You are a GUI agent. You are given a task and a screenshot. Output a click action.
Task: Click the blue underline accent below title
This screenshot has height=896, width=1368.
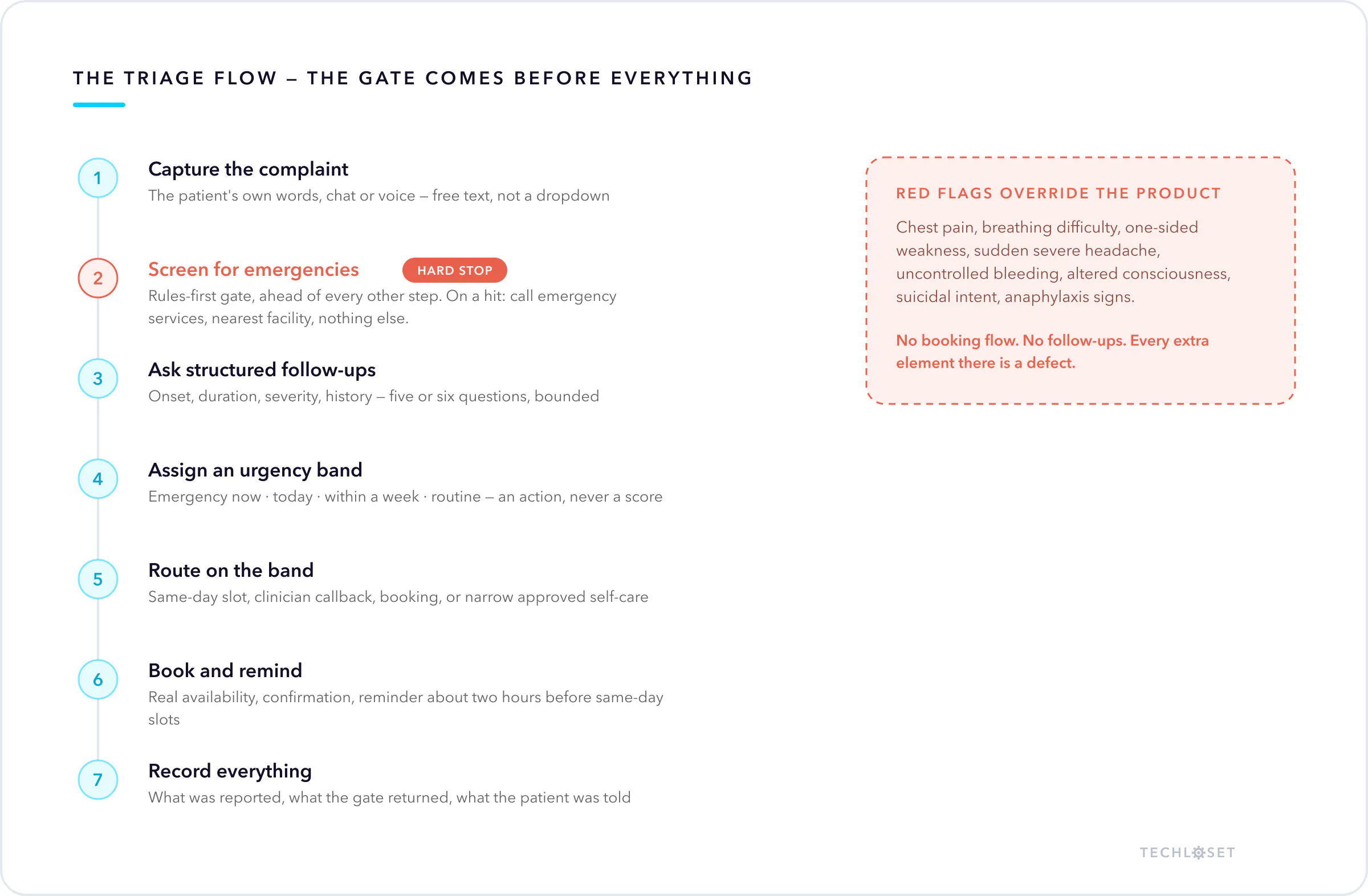99,105
